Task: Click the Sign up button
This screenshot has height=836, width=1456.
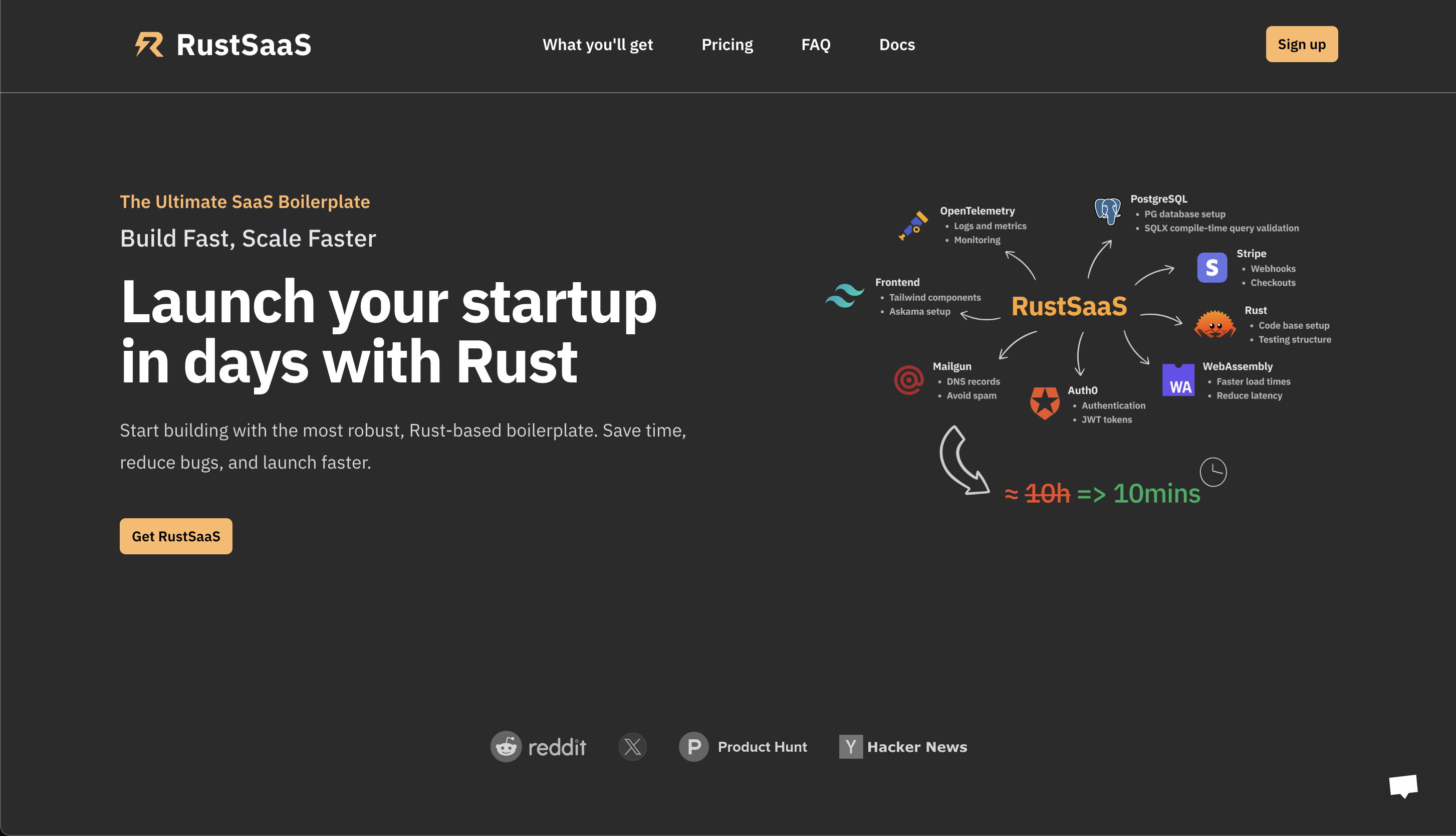Action: [x=1302, y=44]
